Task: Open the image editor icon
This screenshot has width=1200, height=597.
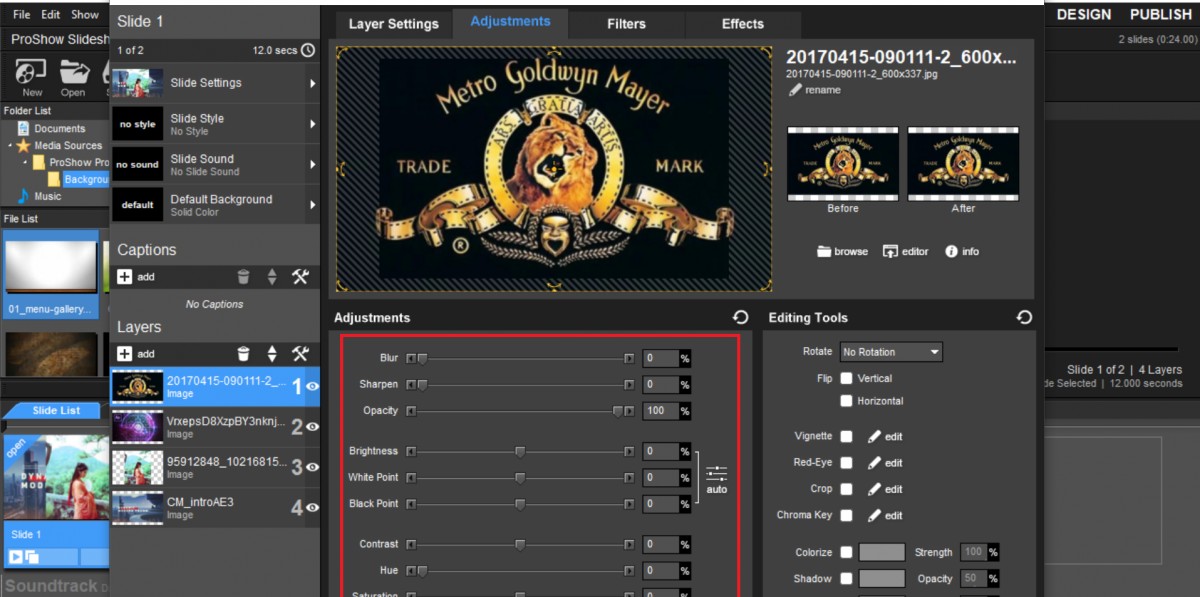Action: [890, 252]
